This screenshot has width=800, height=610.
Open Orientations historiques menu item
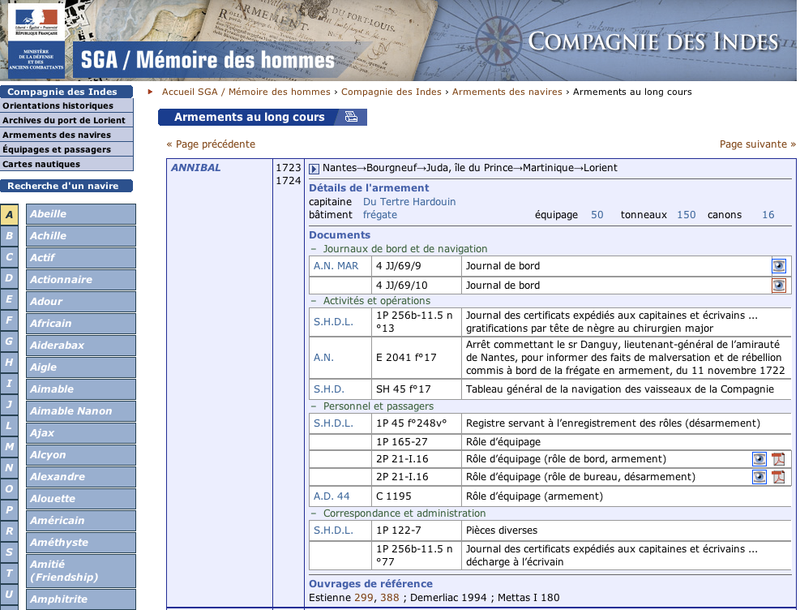[66, 106]
